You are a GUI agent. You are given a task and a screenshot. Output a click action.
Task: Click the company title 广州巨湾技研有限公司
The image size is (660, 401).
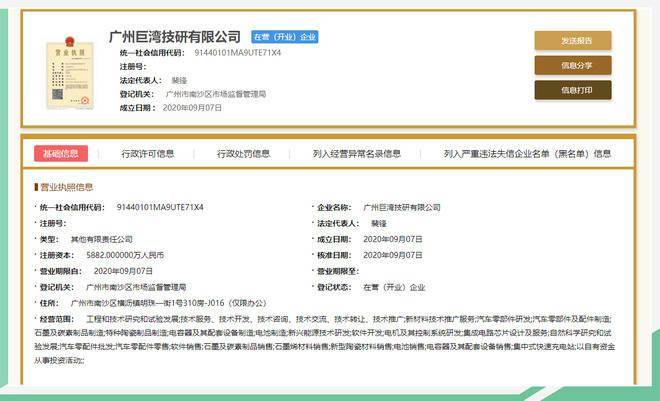pos(175,37)
